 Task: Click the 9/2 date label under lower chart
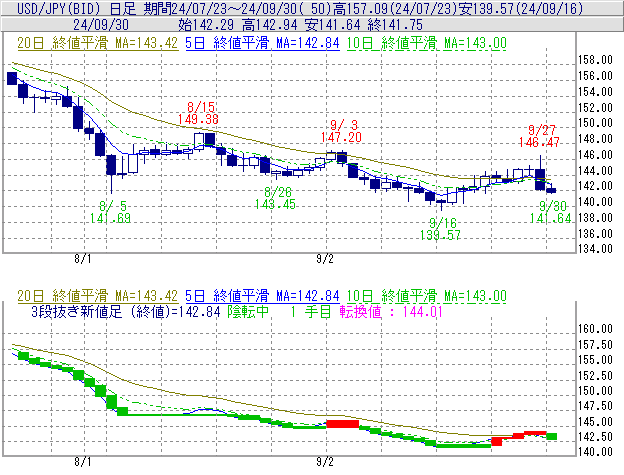(325, 462)
